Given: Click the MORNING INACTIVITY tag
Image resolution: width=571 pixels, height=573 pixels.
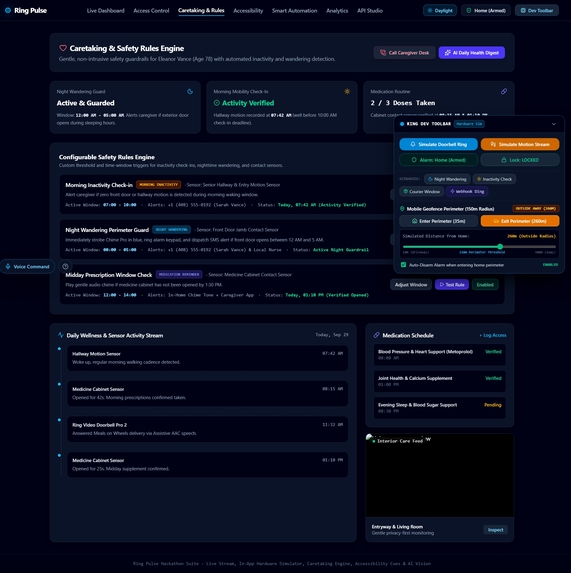Looking at the screenshot, I should pos(159,185).
